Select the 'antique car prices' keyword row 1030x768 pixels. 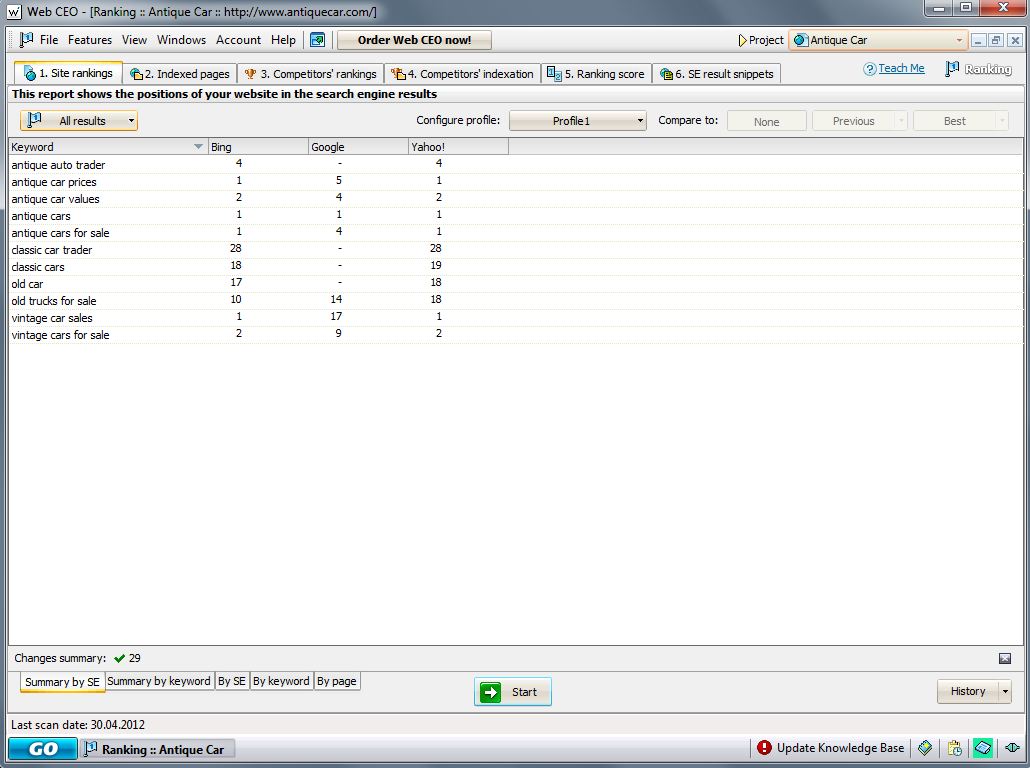click(516, 181)
